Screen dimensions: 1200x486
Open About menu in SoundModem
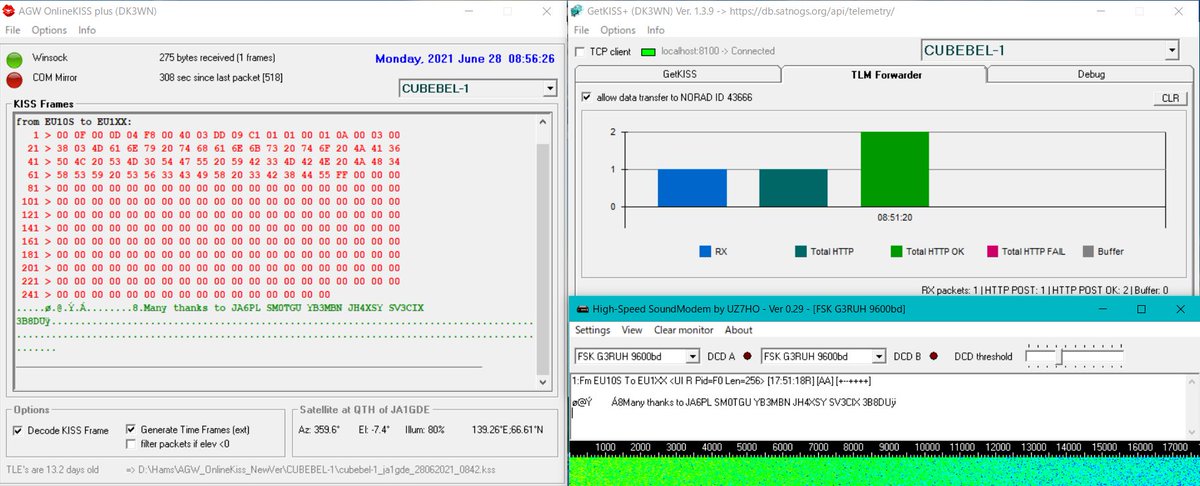(x=738, y=330)
